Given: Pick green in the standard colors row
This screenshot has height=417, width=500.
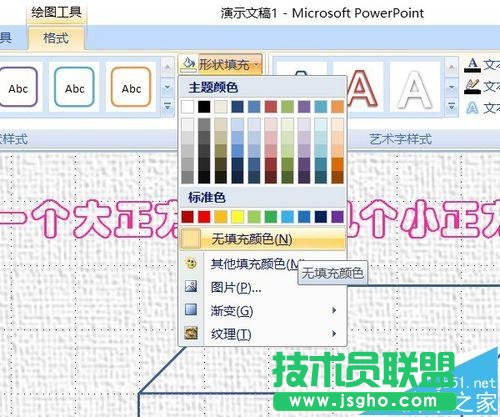Looking at the screenshot, I should tap(271, 217).
